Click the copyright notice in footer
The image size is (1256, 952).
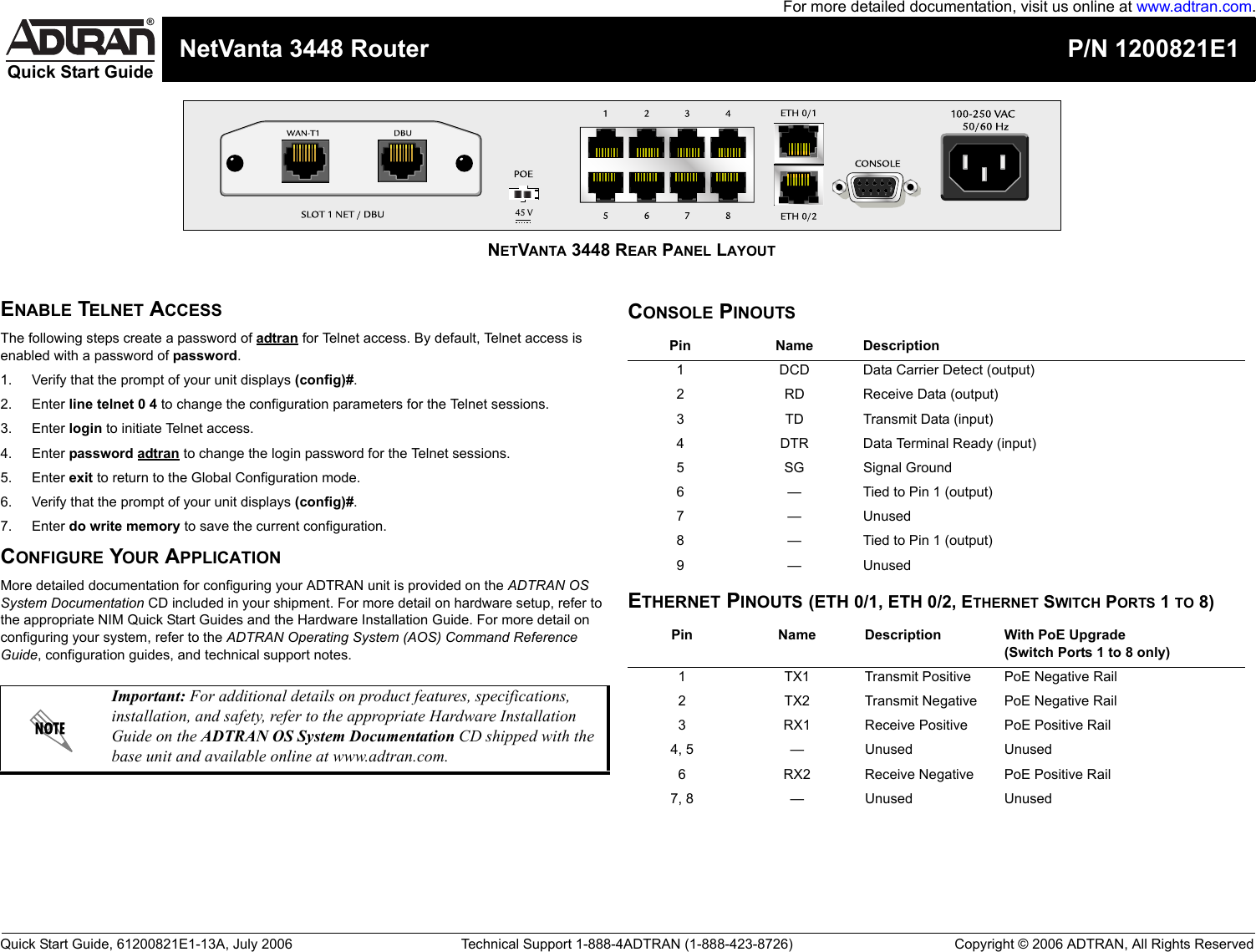pos(1104,944)
